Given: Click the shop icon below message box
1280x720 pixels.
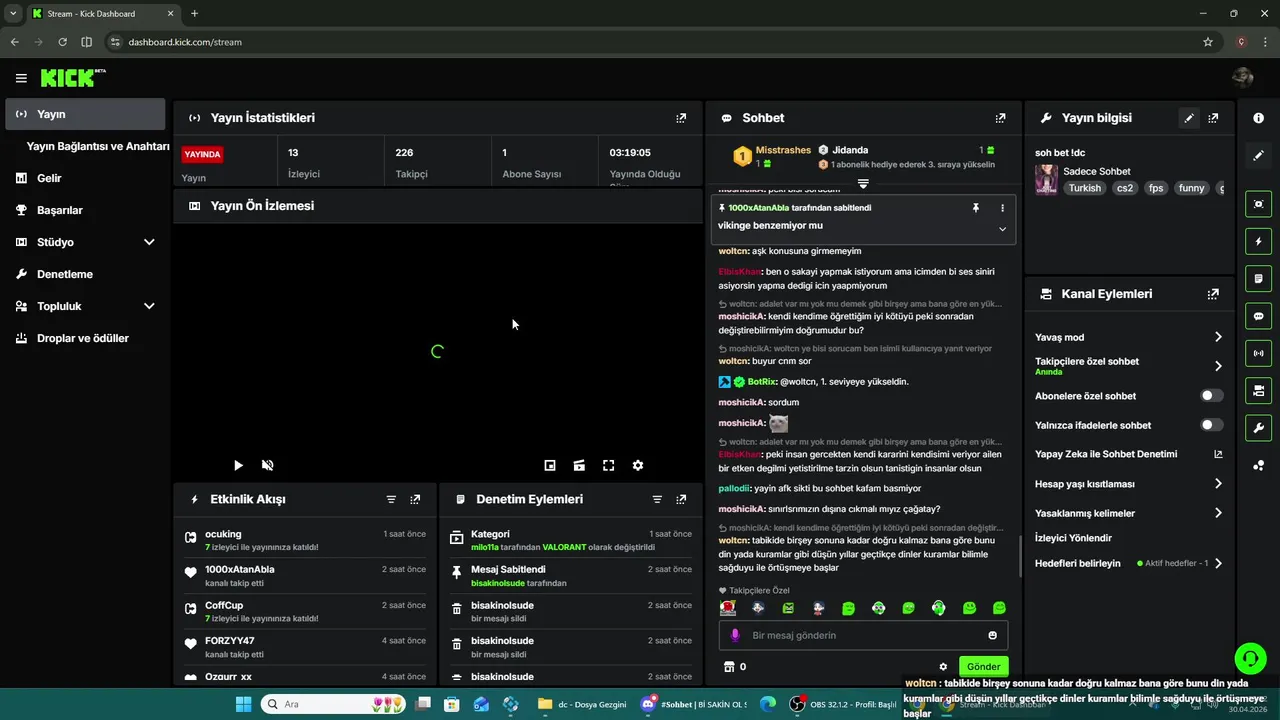Looking at the screenshot, I should pos(729,667).
